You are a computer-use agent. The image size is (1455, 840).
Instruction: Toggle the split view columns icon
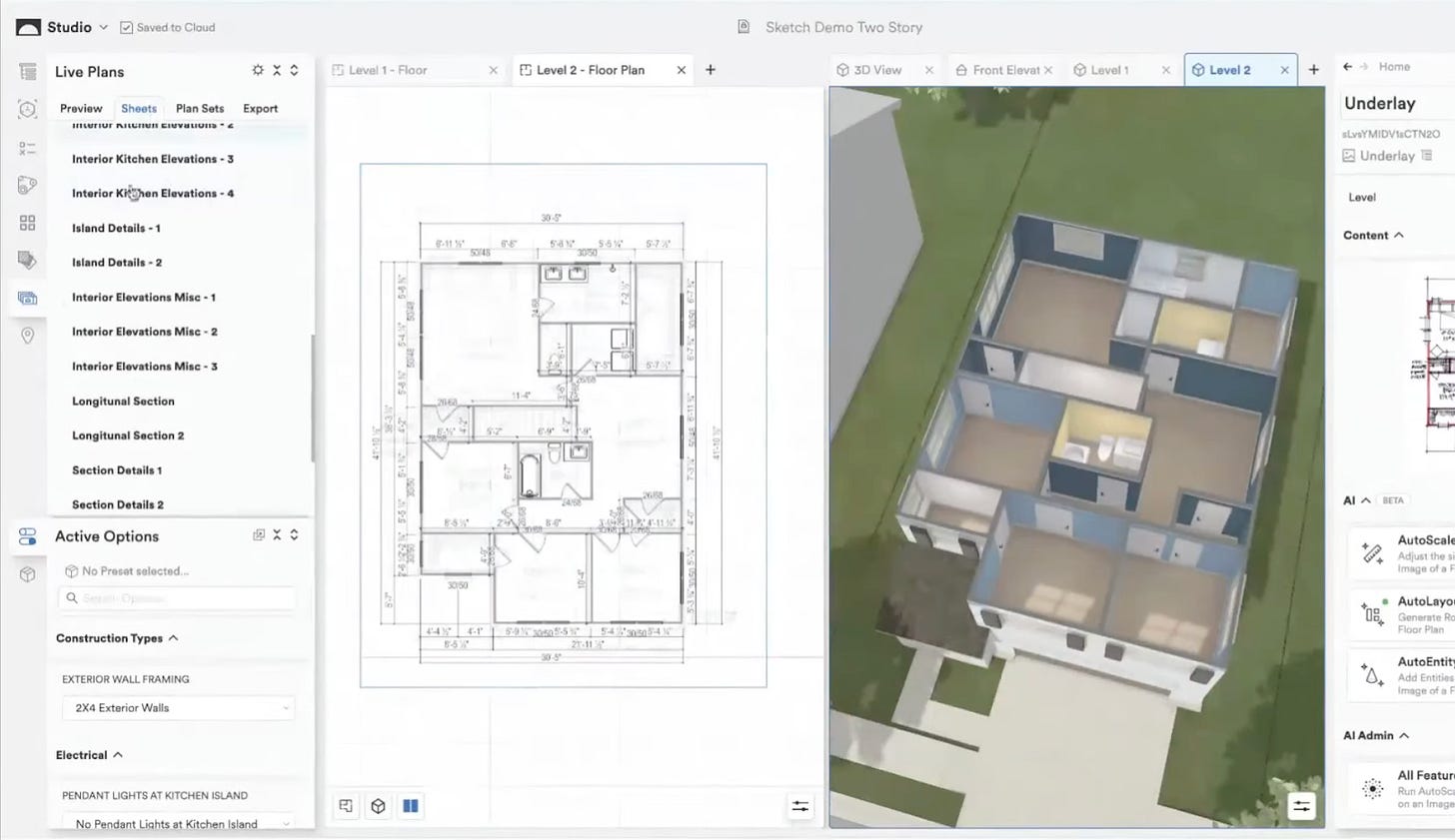point(410,806)
